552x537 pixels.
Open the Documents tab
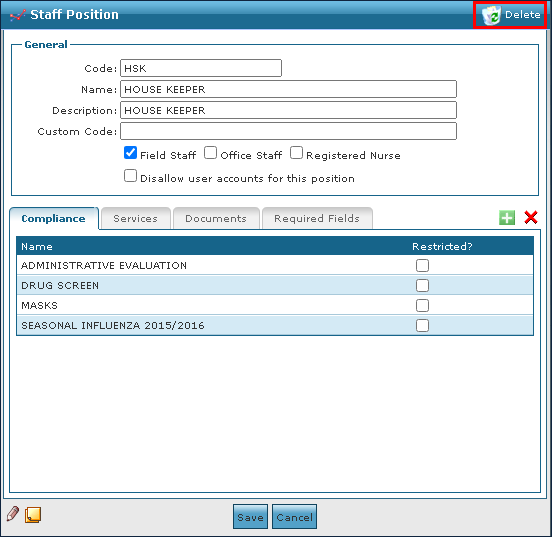[216, 218]
